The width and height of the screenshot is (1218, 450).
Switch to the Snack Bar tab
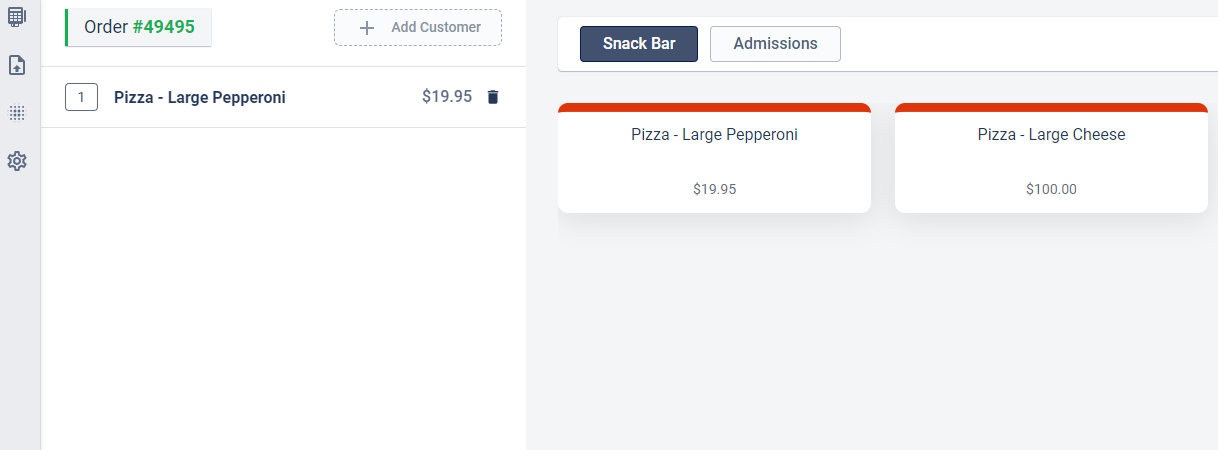pos(639,44)
